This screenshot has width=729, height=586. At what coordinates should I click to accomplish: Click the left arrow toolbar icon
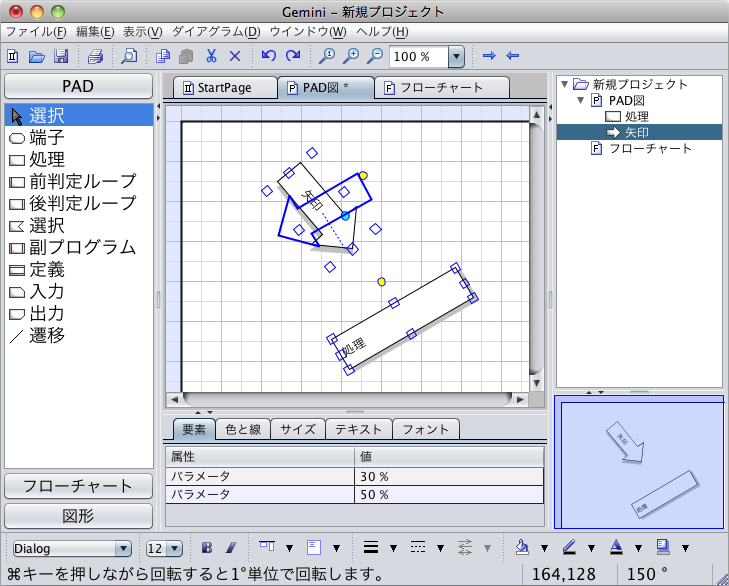[512, 56]
